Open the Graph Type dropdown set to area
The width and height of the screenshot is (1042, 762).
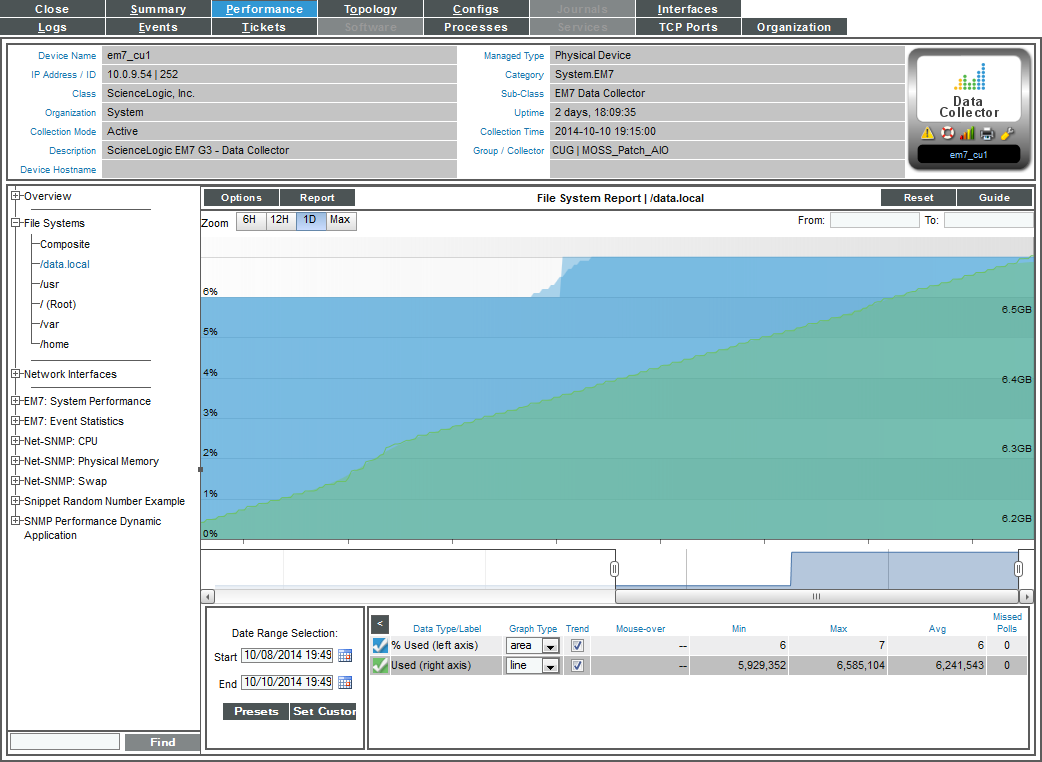(x=532, y=645)
